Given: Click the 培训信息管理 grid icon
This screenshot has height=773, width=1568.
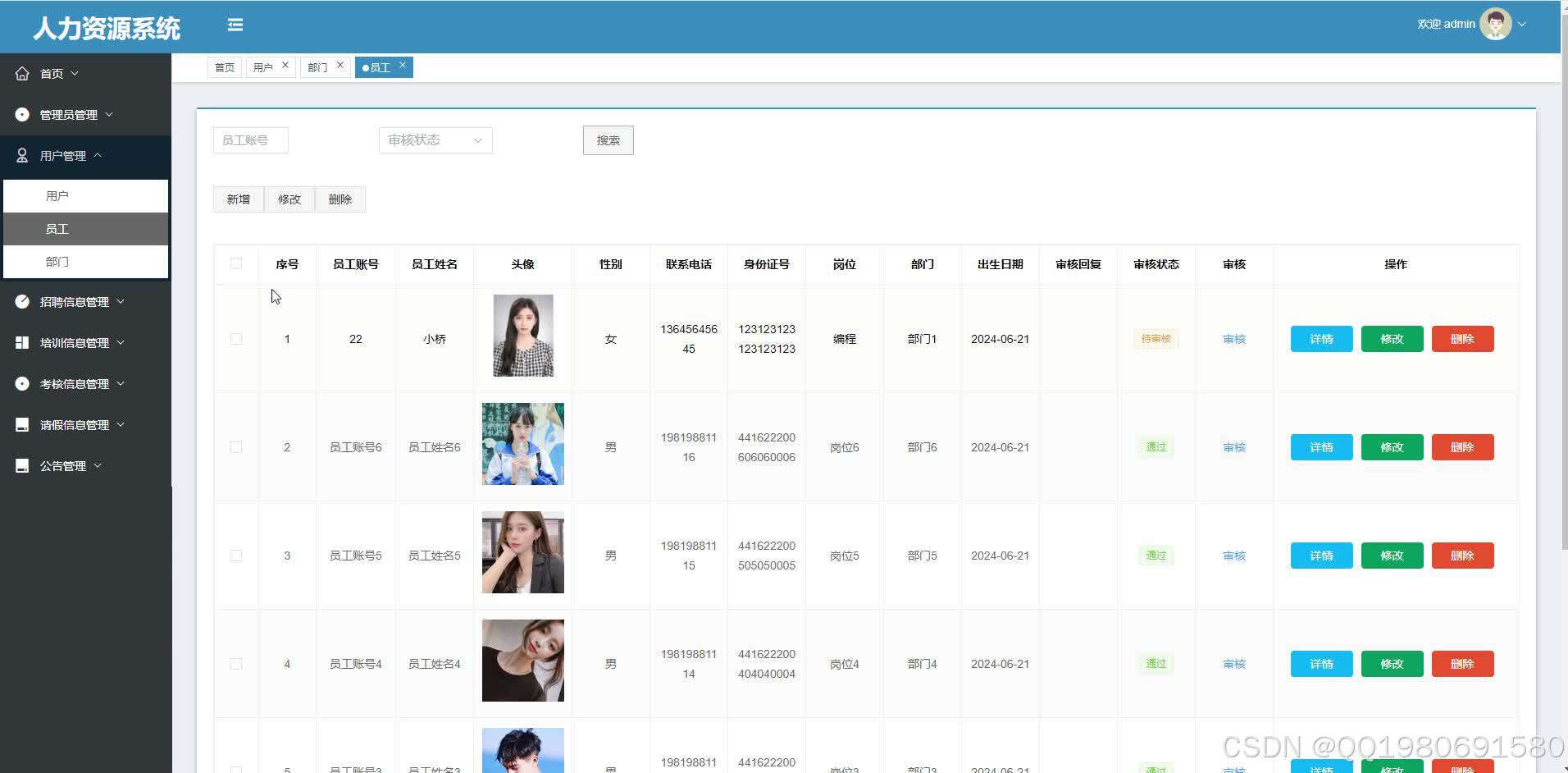Looking at the screenshot, I should click(x=22, y=343).
